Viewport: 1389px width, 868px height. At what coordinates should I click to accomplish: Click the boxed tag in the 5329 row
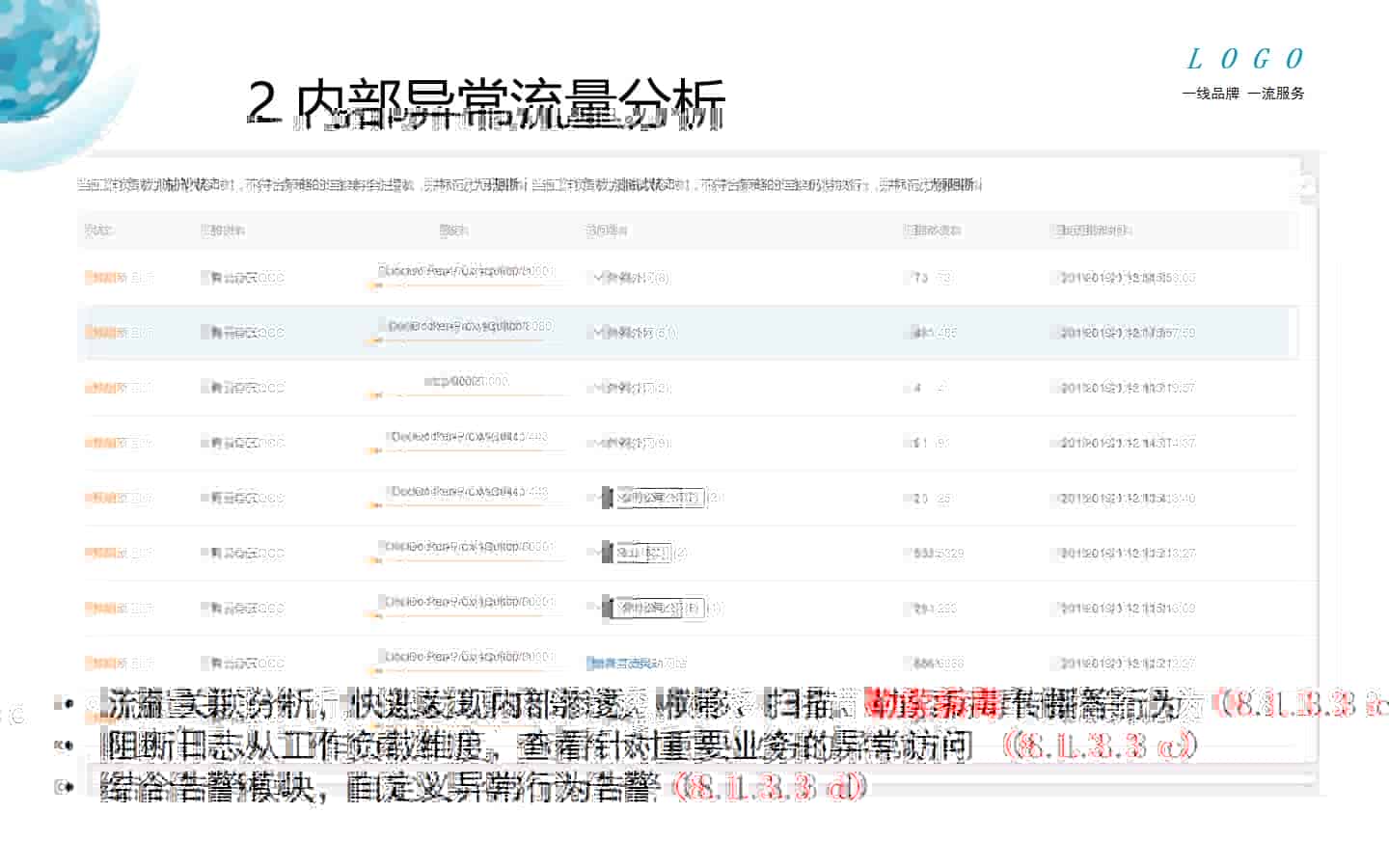637,554
